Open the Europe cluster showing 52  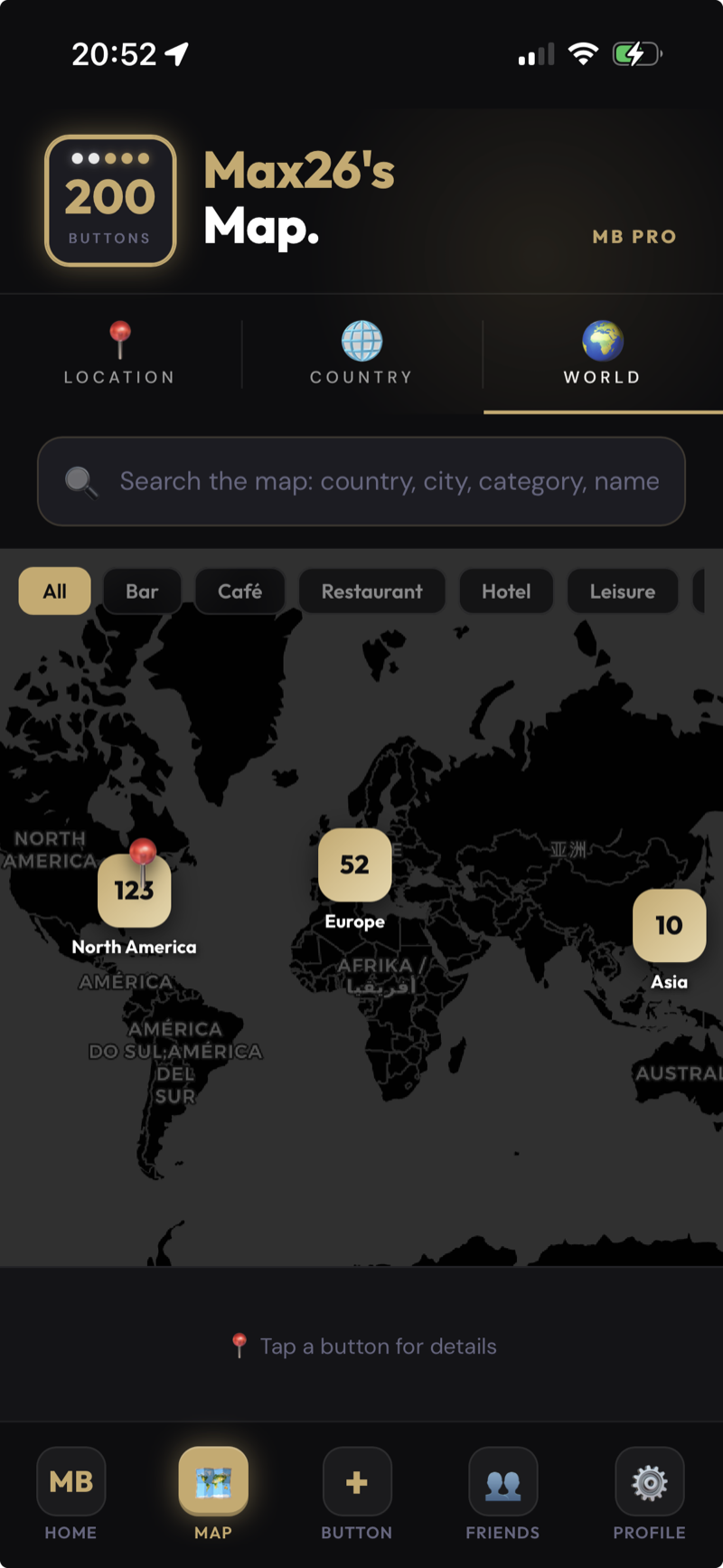pos(355,865)
